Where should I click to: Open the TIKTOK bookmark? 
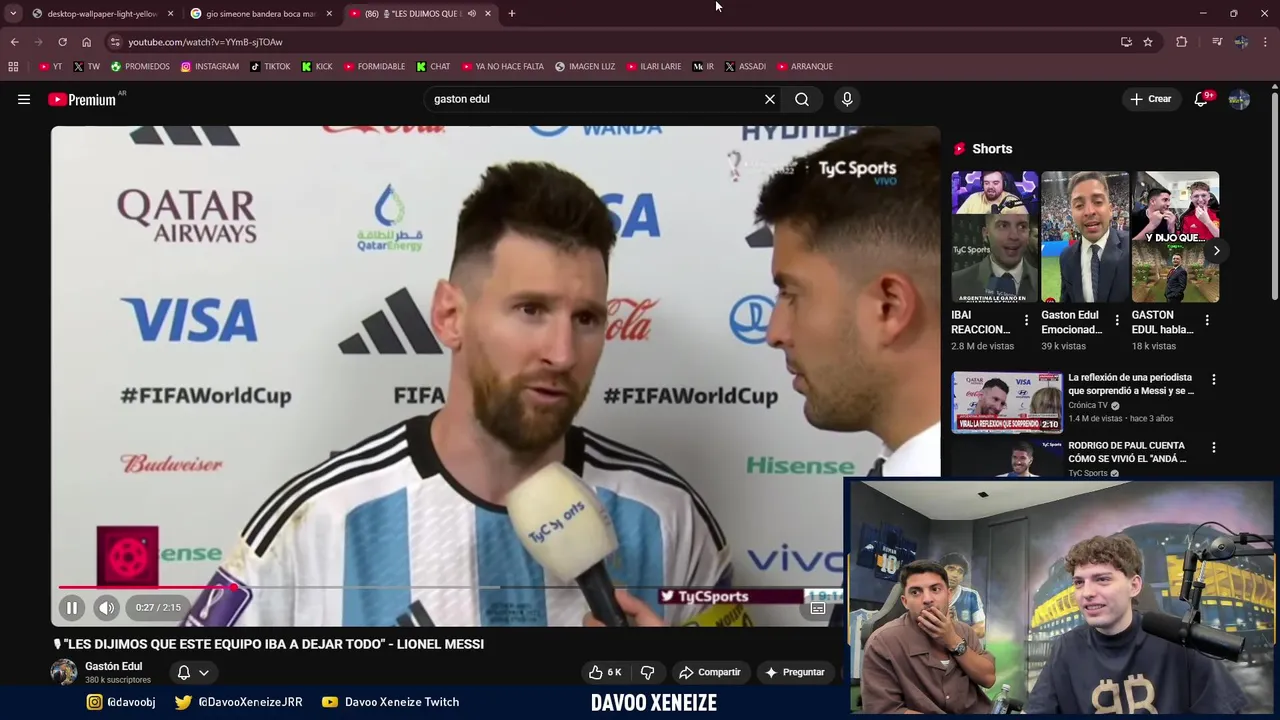tap(270, 66)
